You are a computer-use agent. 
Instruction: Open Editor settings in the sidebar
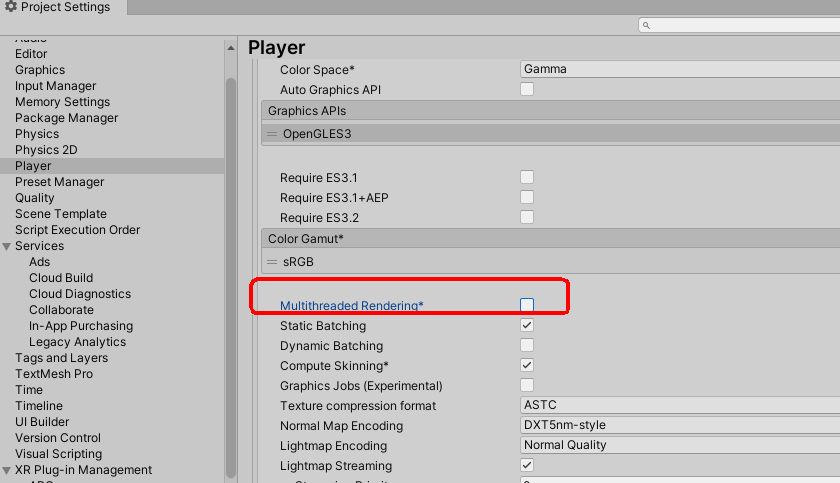[x=31, y=54]
